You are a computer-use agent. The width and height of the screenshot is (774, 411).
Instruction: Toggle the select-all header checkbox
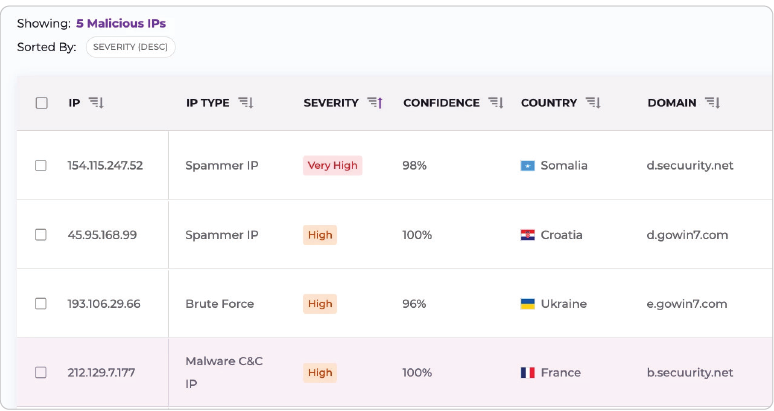click(x=41, y=103)
